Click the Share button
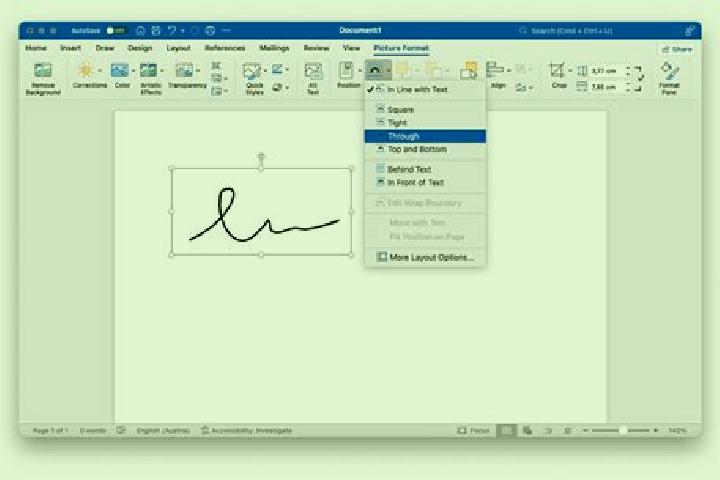This screenshot has width=720, height=480. (677, 49)
